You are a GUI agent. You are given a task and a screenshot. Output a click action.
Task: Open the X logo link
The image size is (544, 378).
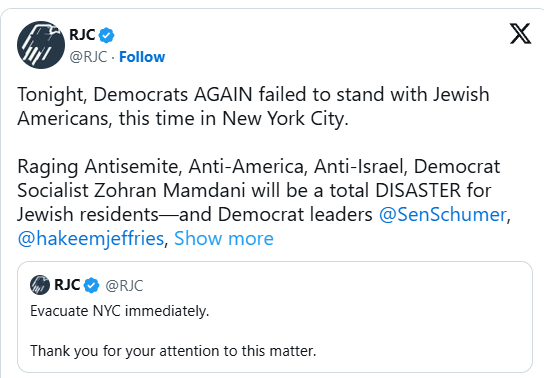[x=520, y=34]
